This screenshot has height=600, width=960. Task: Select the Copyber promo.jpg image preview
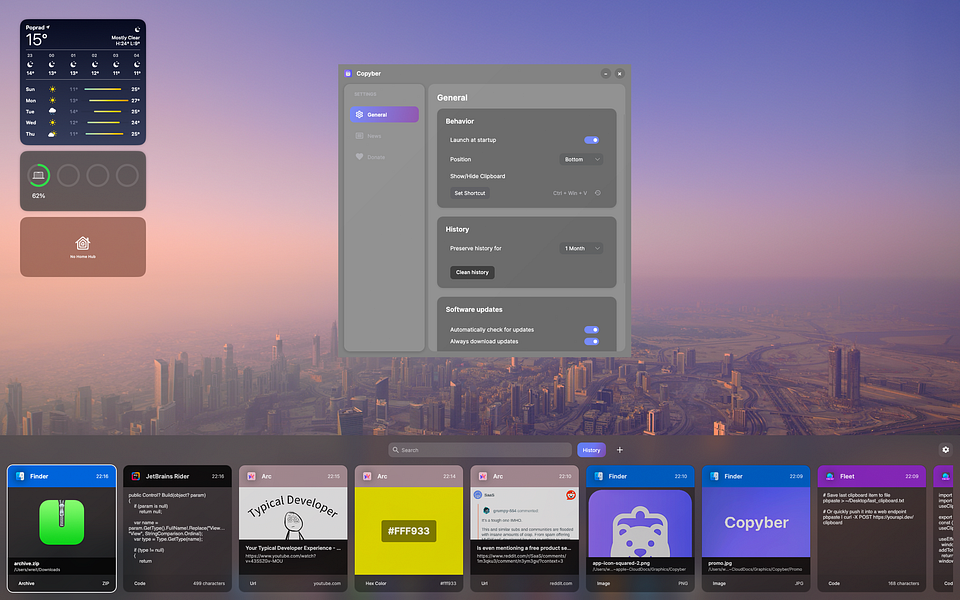756,522
